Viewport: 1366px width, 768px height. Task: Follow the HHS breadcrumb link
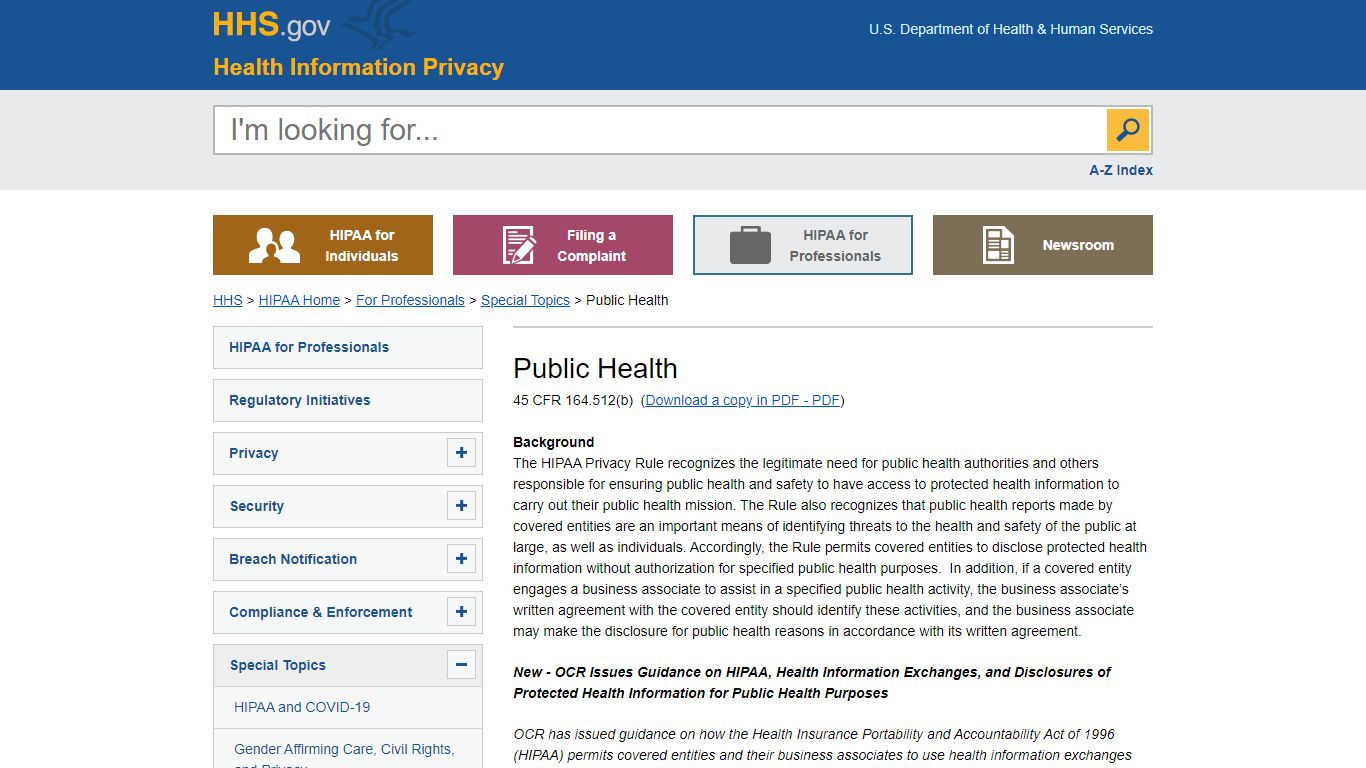click(x=228, y=300)
